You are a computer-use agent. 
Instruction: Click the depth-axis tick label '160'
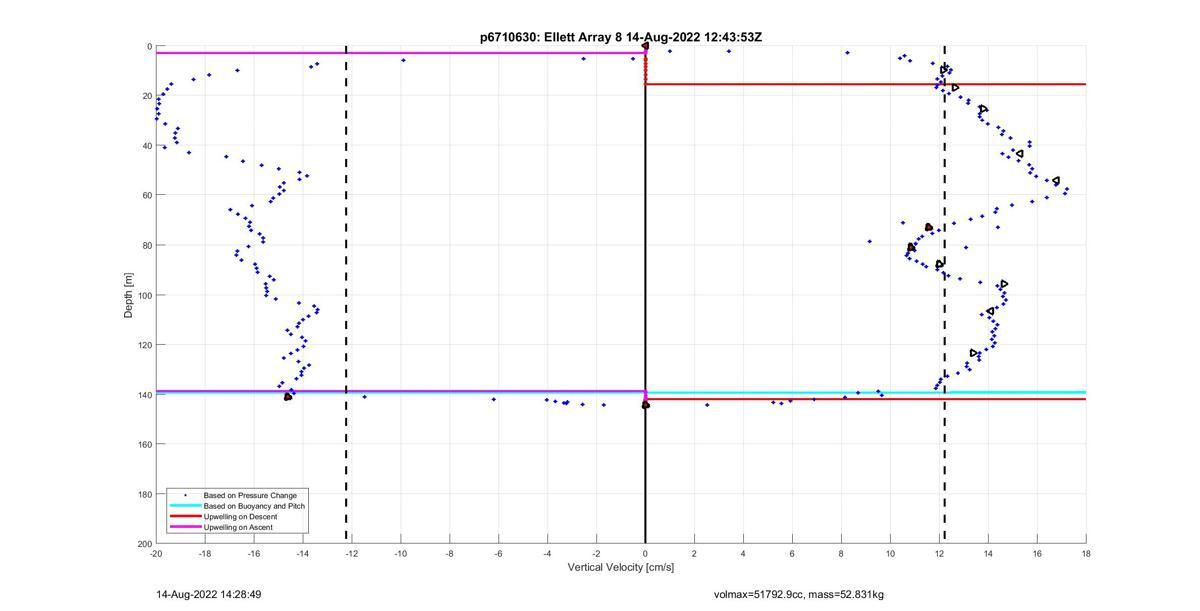pos(144,444)
